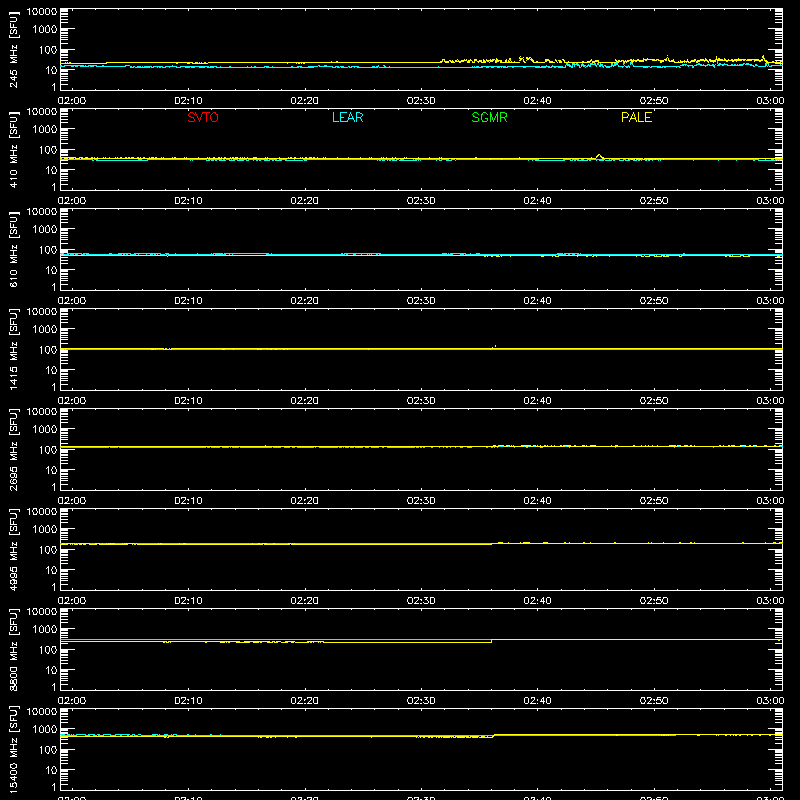Click the yellow bump near 02:45 in 410 MHz plot
This screenshot has height=800, width=800.
(599, 156)
